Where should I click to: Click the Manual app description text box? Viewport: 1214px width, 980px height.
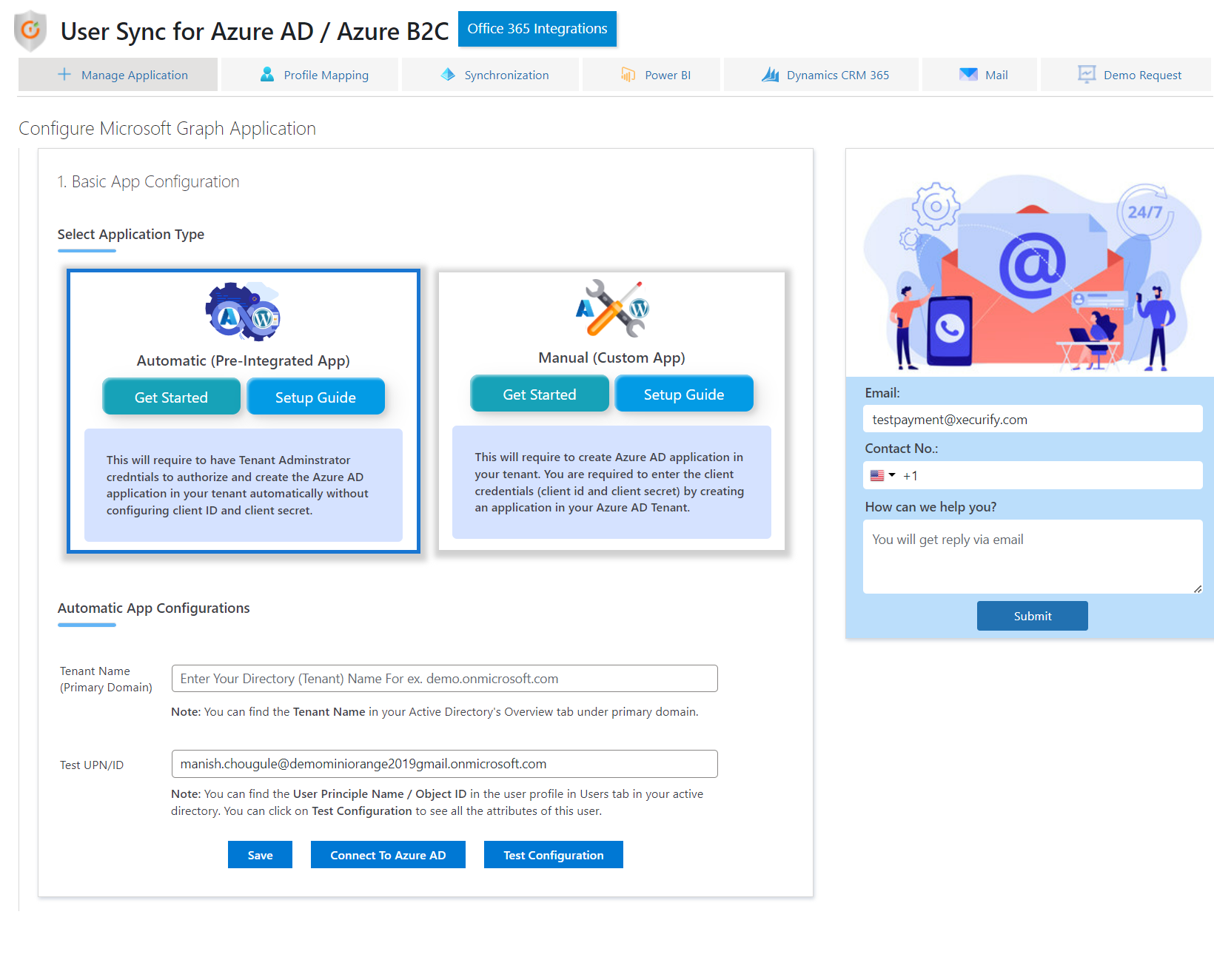[612, 482]
